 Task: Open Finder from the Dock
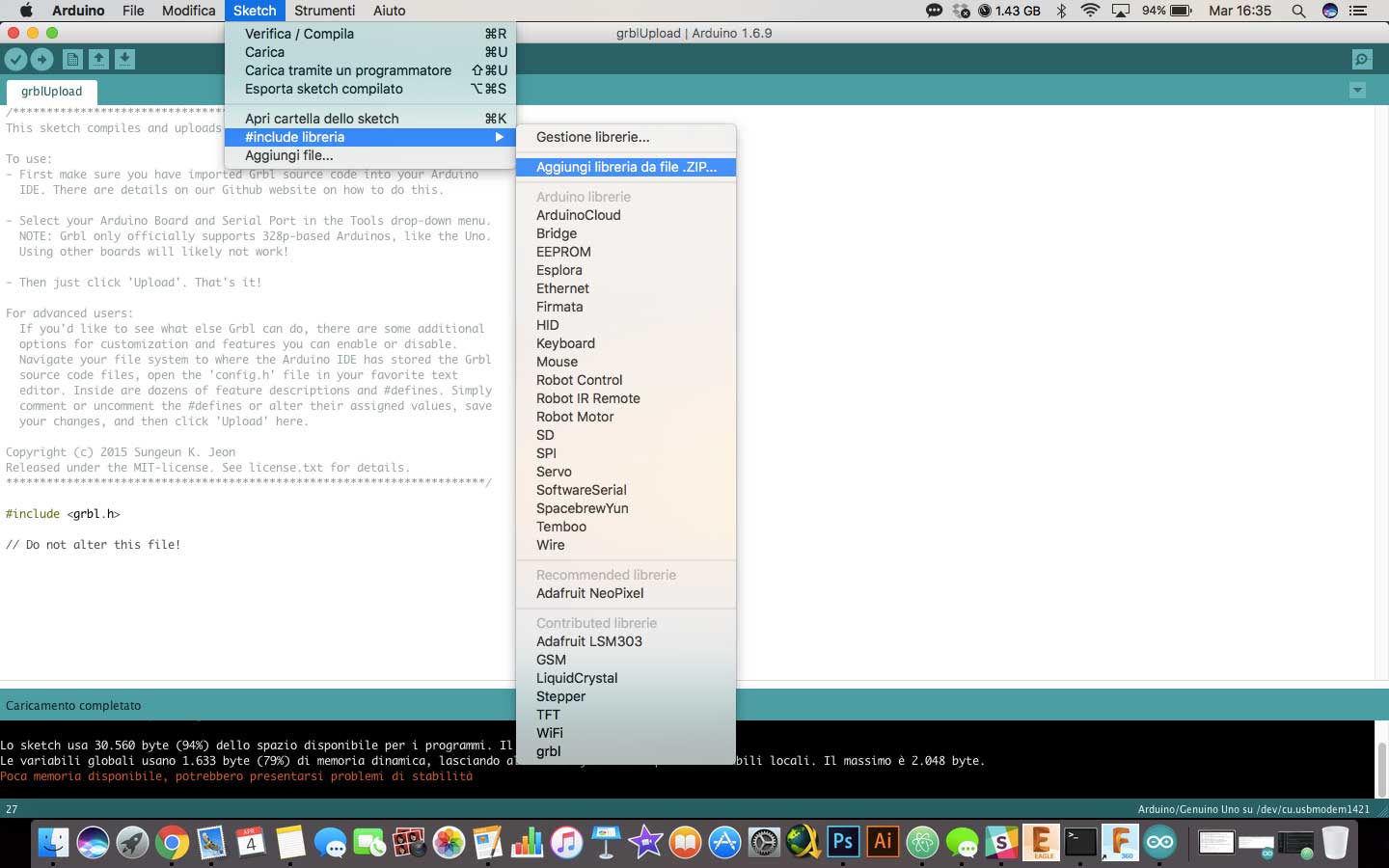(x=53, y=842)
